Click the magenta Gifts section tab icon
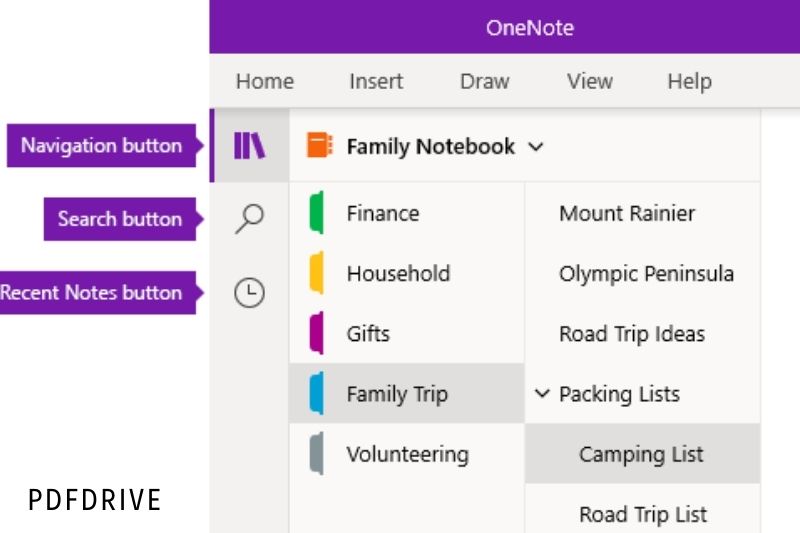800x533 pixels. [x=316, y=333]
